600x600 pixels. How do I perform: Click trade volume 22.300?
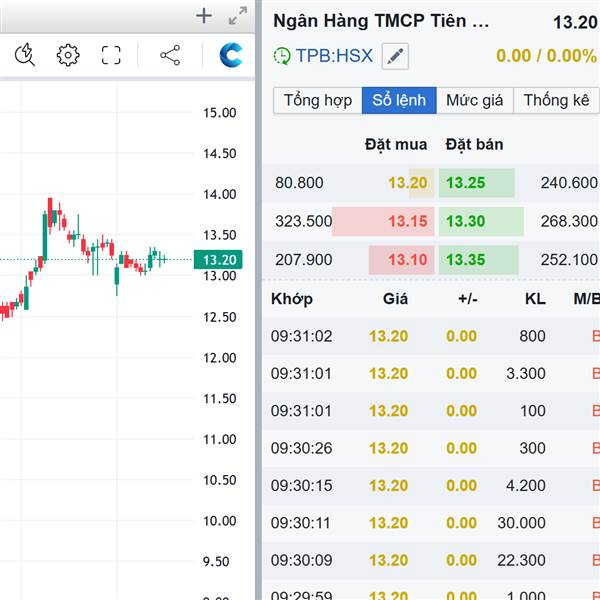(x=521, y=560)
